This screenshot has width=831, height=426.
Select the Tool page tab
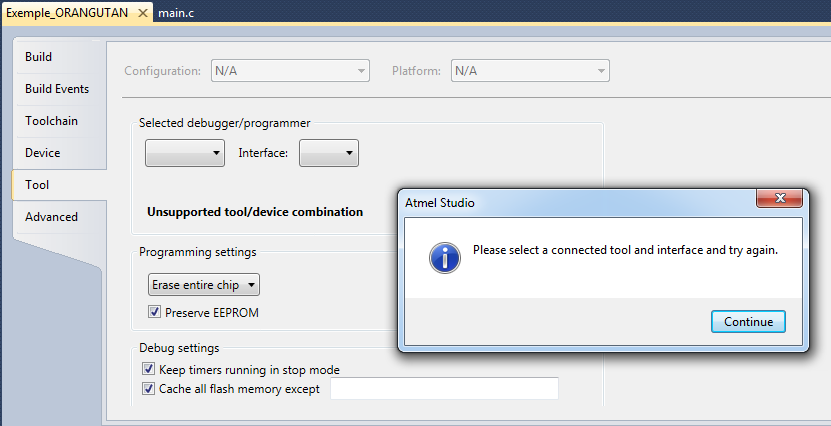pos(37,185)
